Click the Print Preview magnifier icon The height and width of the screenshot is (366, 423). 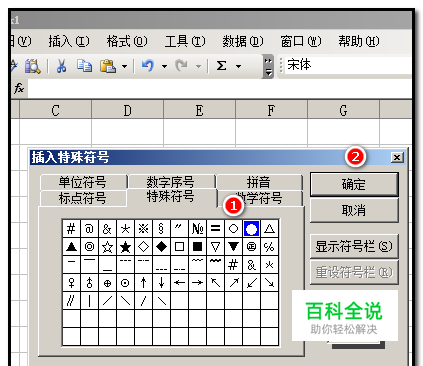click(x=33, y=66)
